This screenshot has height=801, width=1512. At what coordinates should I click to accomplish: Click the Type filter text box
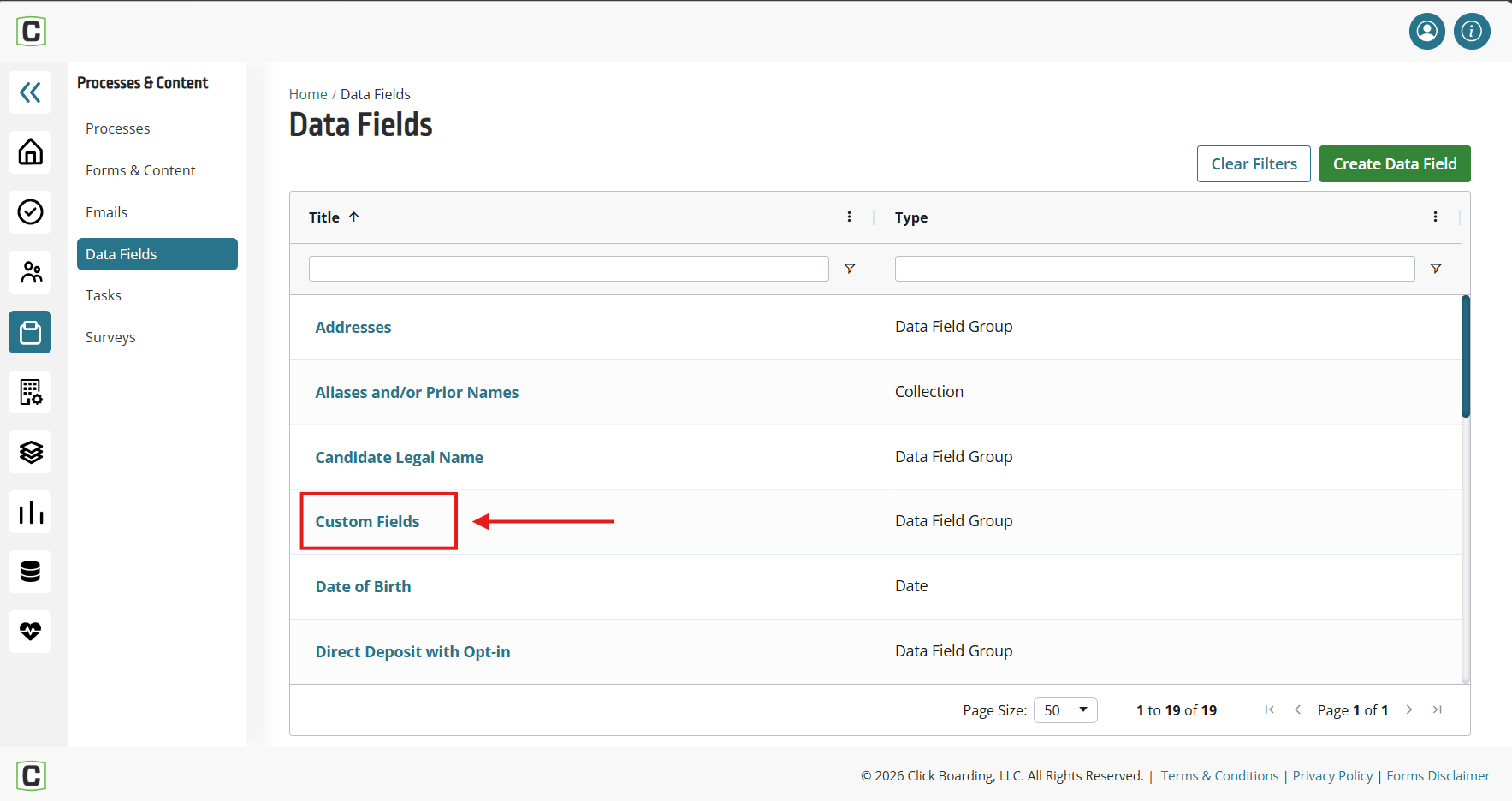point(1155,269)
